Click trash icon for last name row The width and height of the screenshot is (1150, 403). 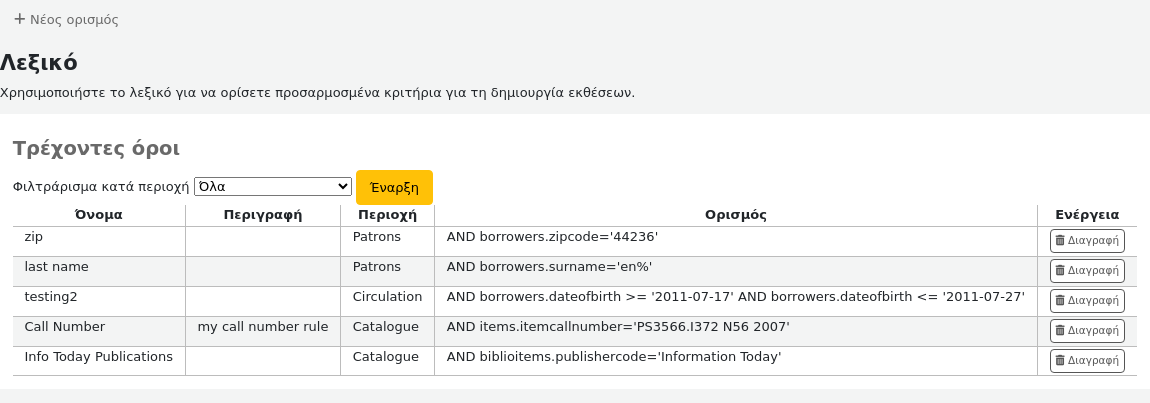click(x=1060, y=271)
